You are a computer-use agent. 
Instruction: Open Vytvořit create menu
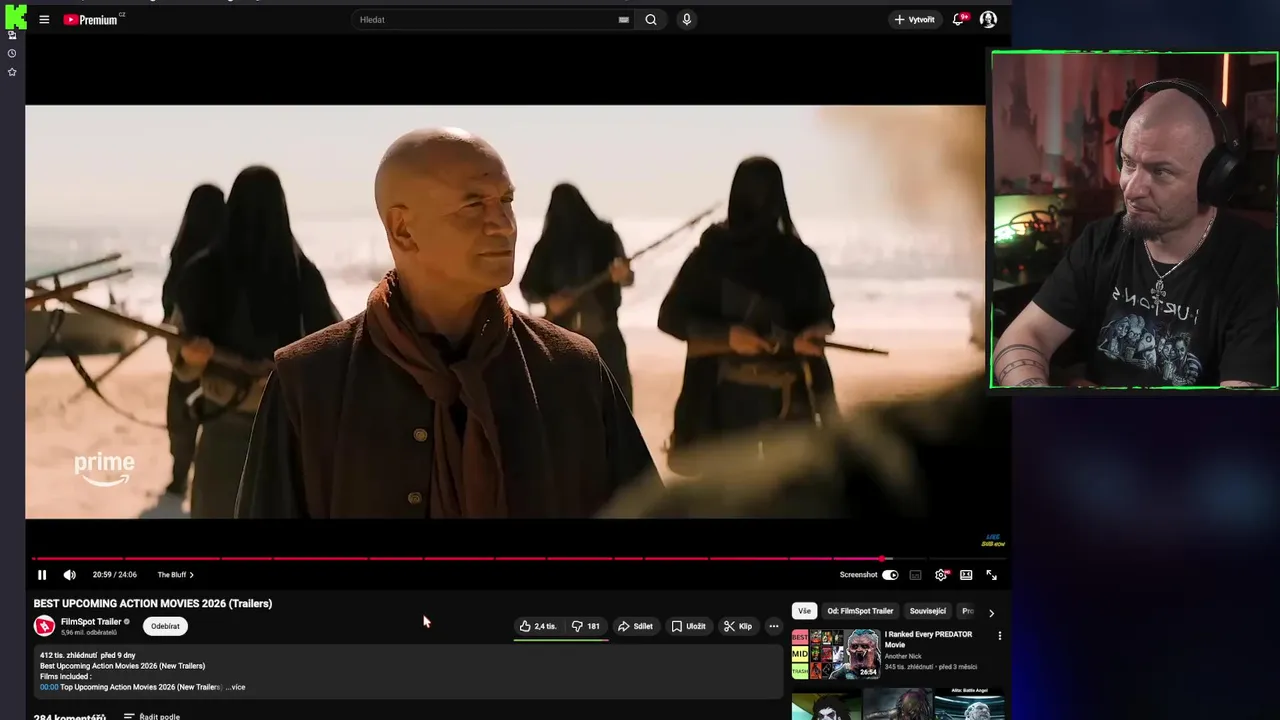pyautogui.click(x=915, y=19)
